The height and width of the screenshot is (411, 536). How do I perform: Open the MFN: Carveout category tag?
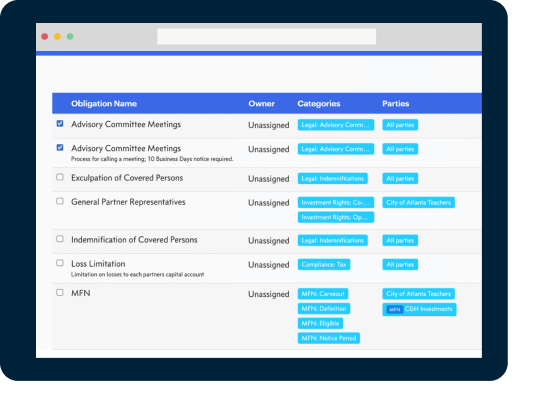[x=323, y=294]
